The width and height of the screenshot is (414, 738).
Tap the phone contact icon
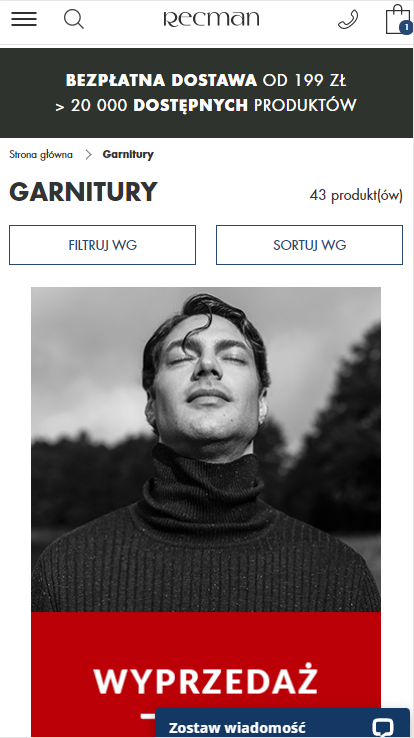point(348,20)
